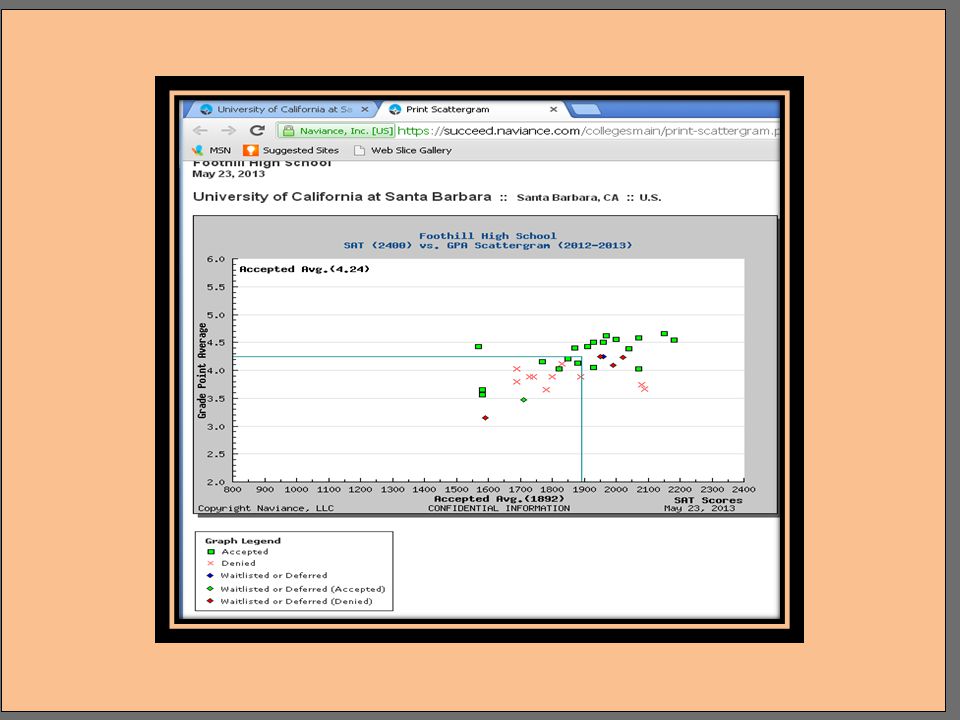This screenshot has height=720, width=960.
Task: Click the Grade Point Average axis label
Action: tap(202, 371)
